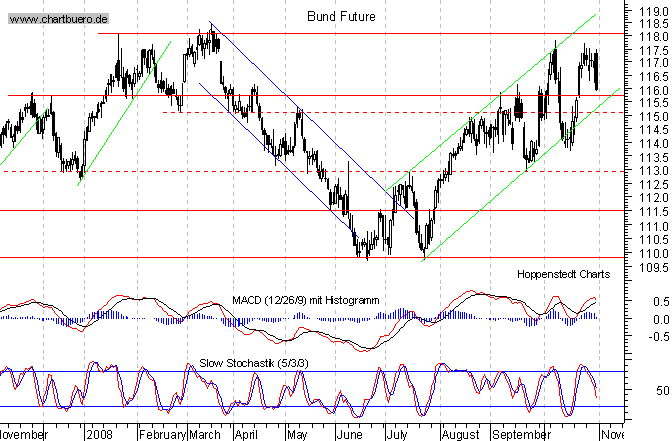Click the 2008 year marker on time axis
This screenshot has height=441, width=672.
click(x=101, y=435)
